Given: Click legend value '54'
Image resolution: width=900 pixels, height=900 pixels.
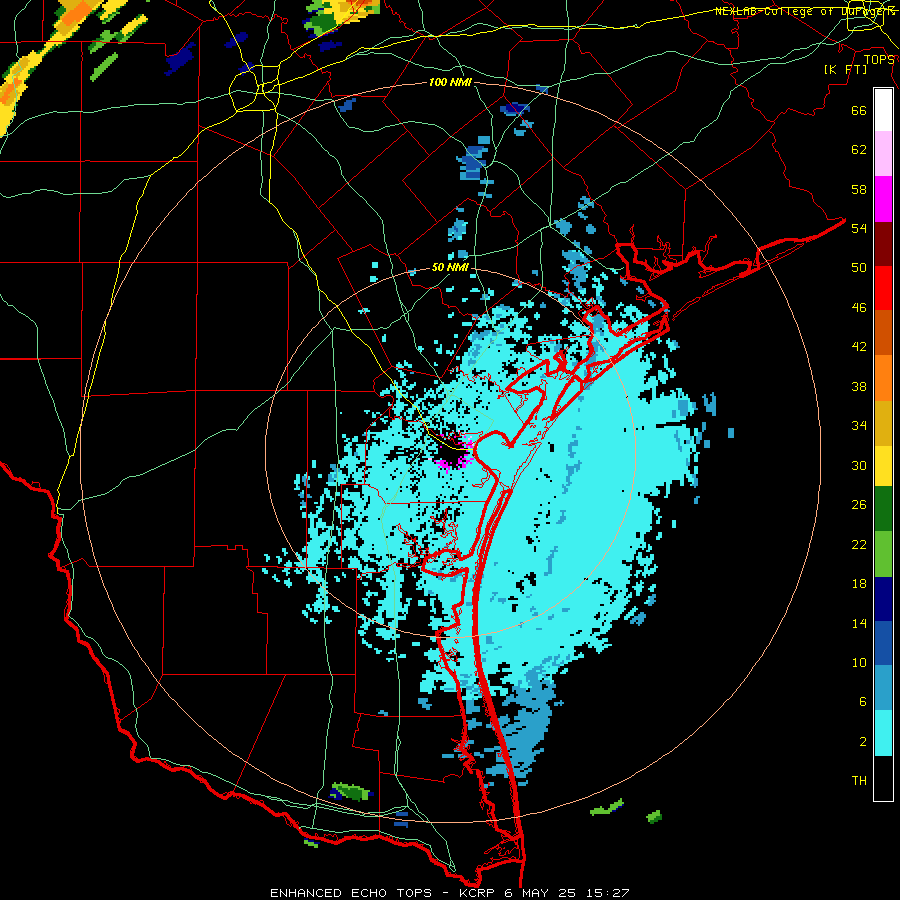Looking at the screenshot, I should [859, 228].
